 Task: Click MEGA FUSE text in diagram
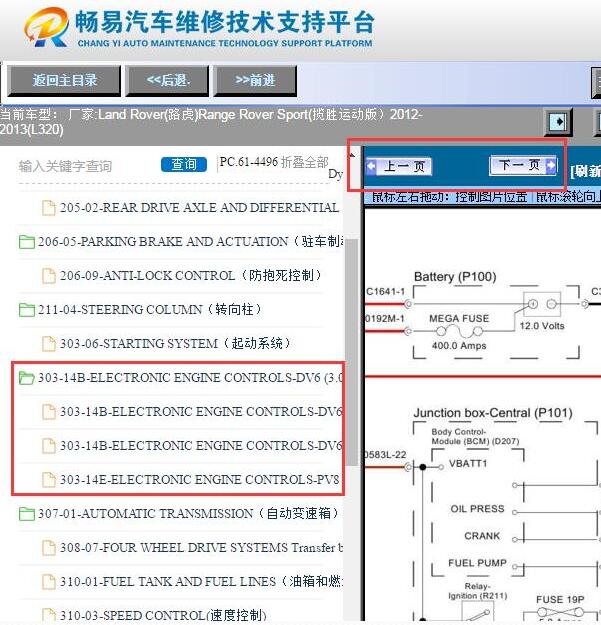459,318
